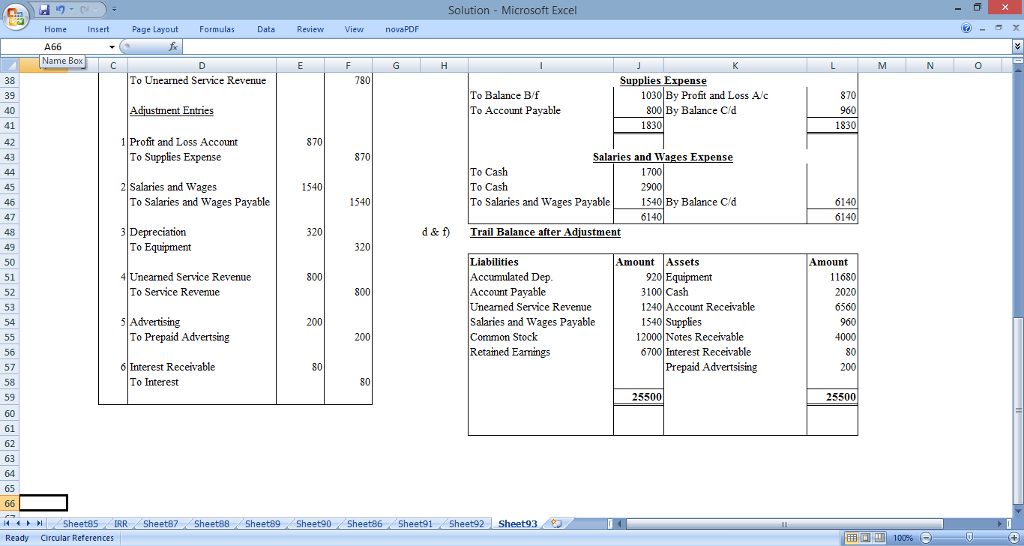Select Page Break Preview button
Image resolution: width=1024 pixels, height=546 pixels.
pos(879,538)
